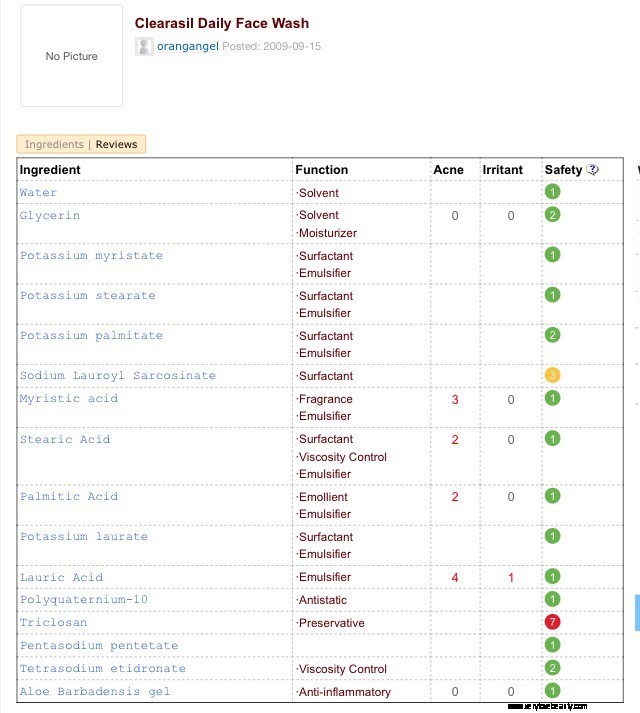
Task: Click the Moisturizer function for Glycerin
Action: (328, 233)
